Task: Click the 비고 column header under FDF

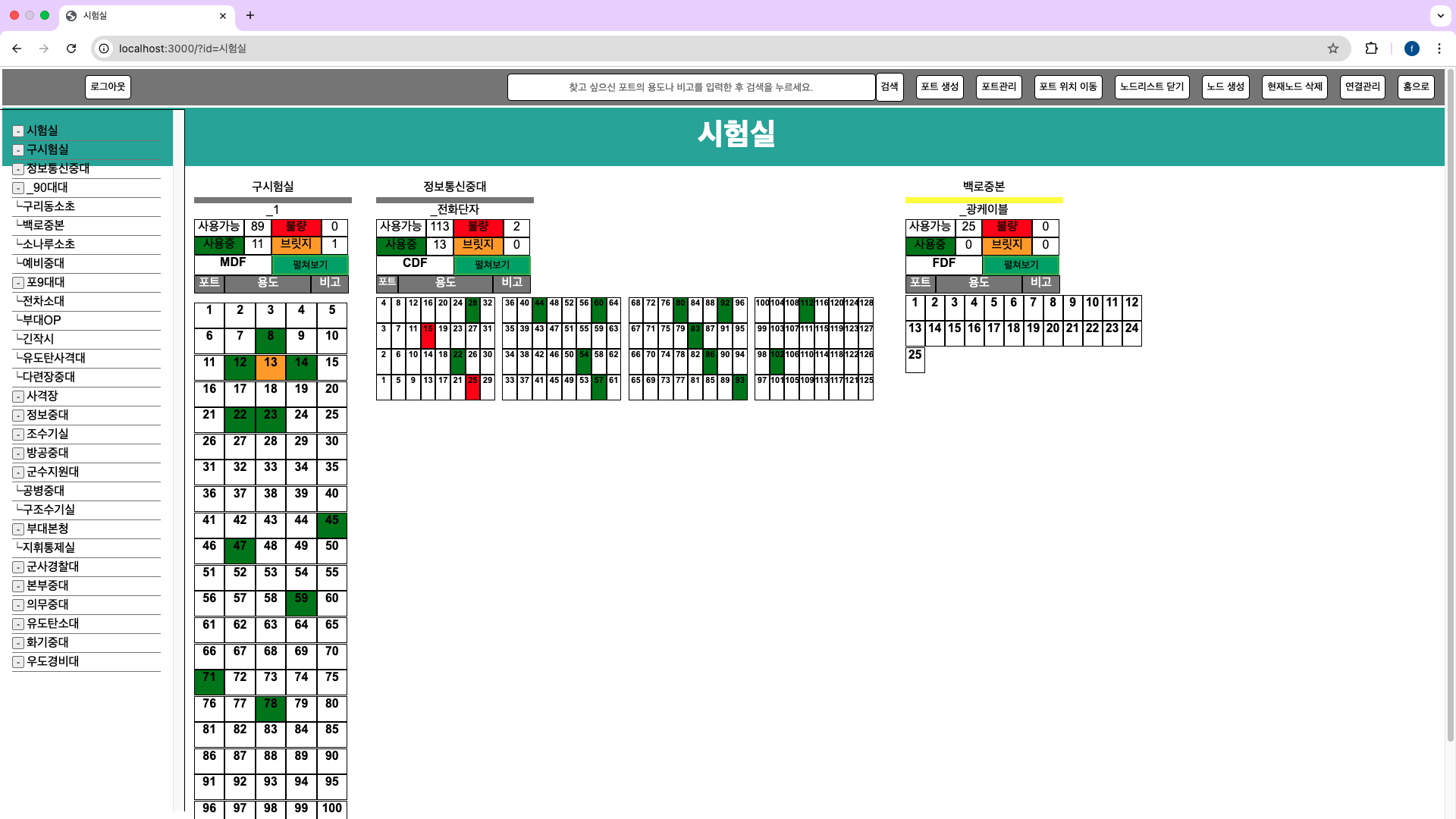Action: [1040, 283]
